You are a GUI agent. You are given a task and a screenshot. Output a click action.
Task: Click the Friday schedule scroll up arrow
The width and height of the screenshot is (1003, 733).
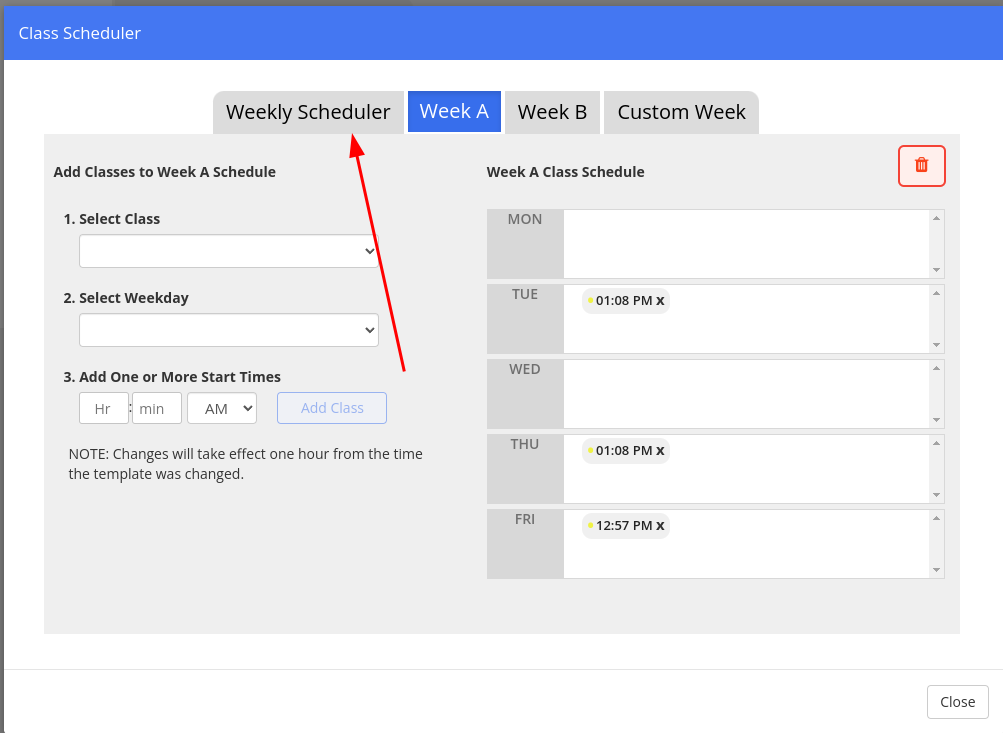(x=936, y=517)
